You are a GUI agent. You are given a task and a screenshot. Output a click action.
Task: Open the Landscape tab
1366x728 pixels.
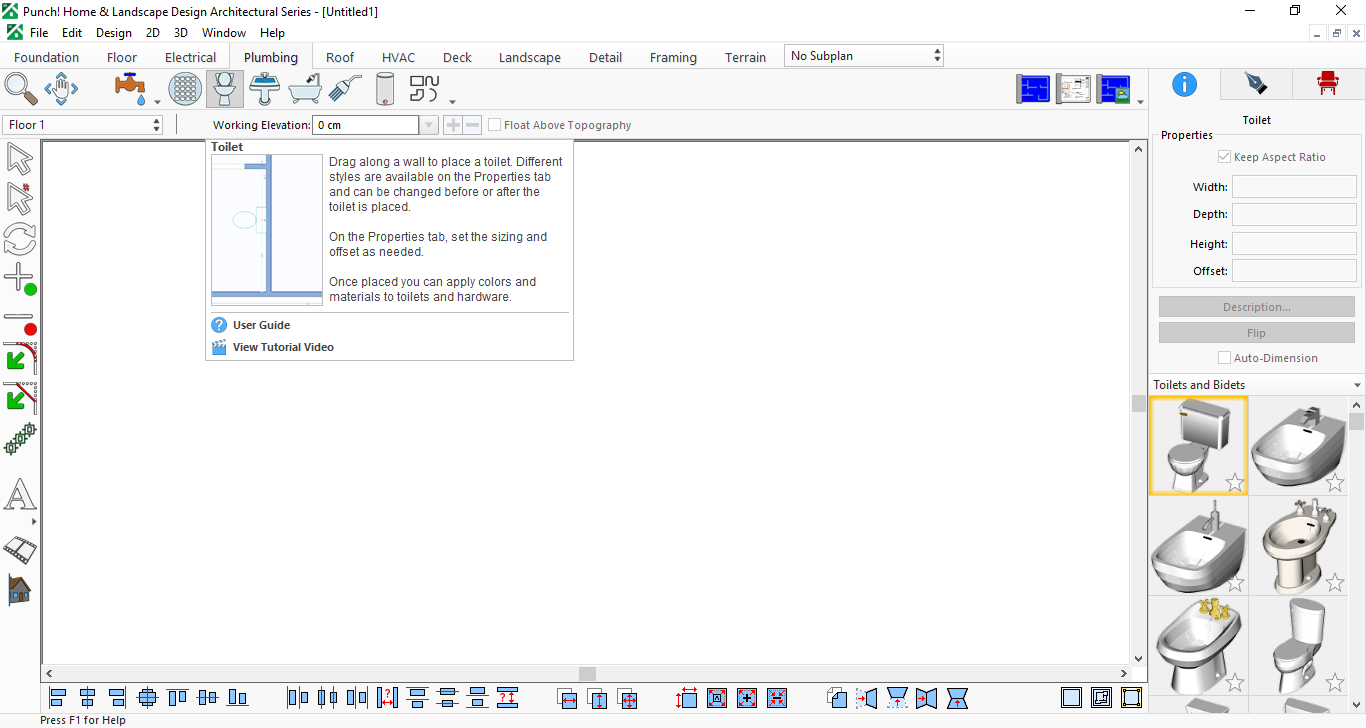530,57
